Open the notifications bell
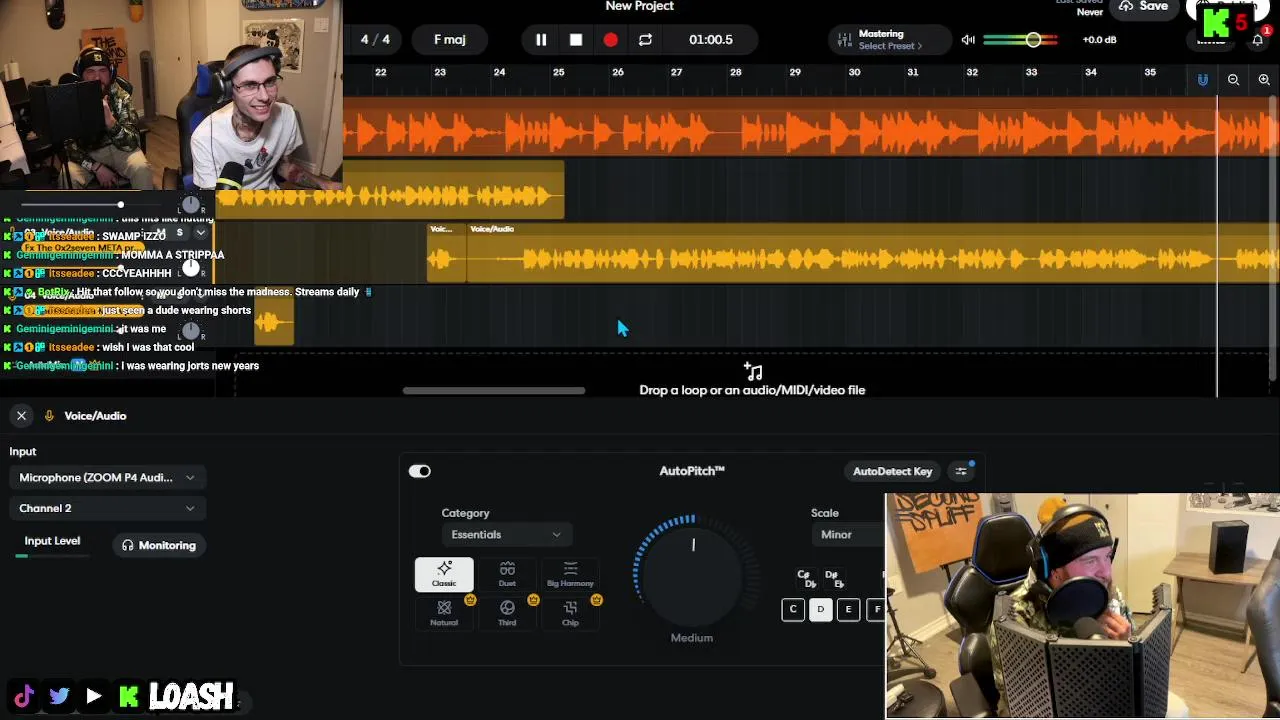 (1258, 40)
